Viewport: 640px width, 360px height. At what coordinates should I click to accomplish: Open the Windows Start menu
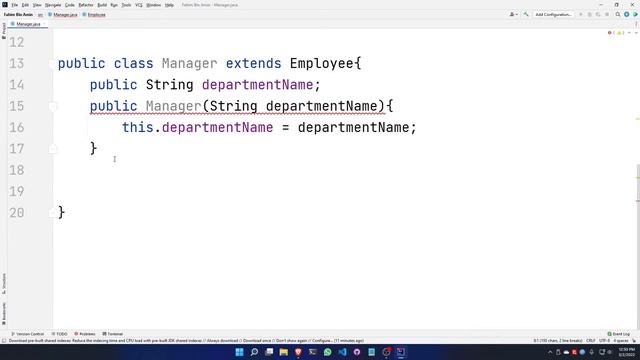tap(240, 352)
